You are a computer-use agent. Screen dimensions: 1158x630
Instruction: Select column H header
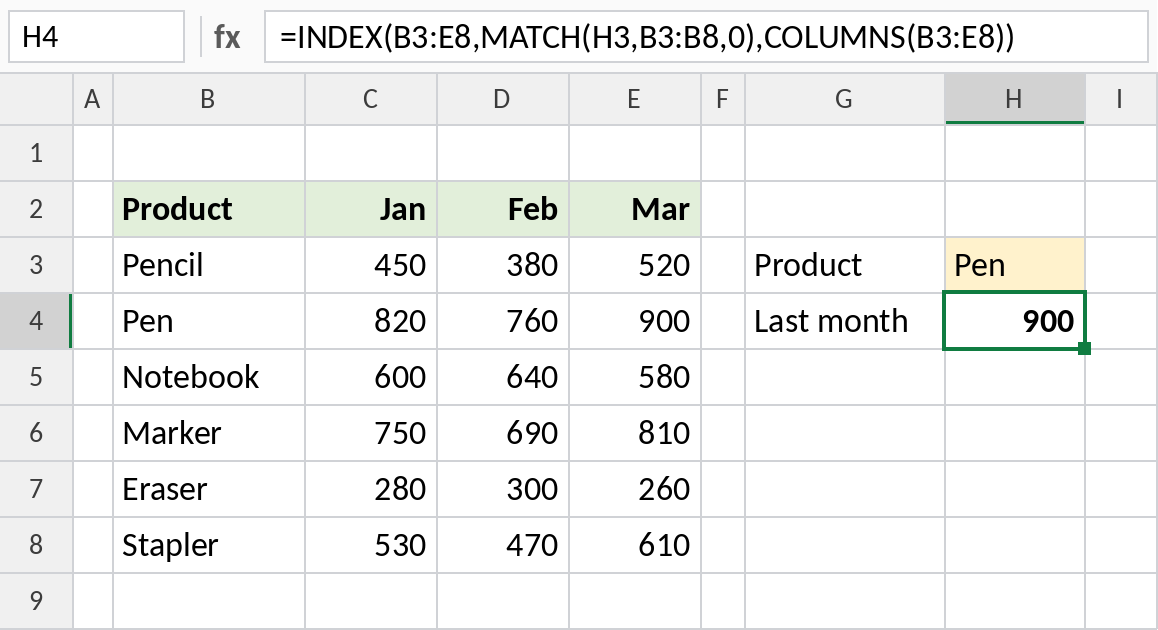tap(1015, 98)
